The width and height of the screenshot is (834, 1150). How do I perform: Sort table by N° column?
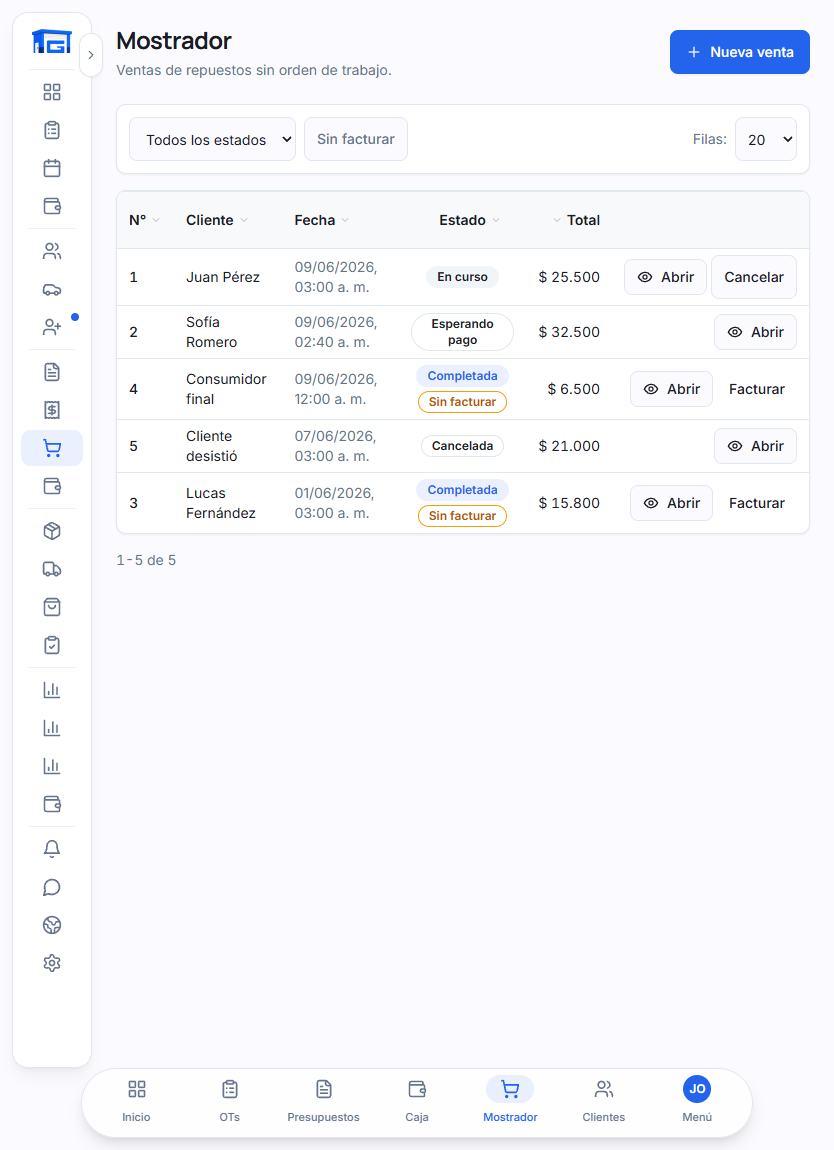tap(145, 220)
